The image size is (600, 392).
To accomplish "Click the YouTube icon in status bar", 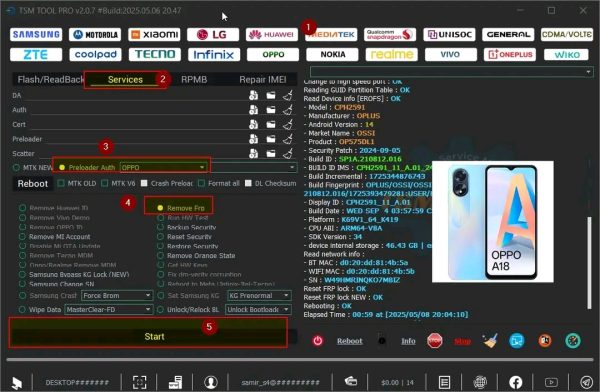I will click(551, 382).
